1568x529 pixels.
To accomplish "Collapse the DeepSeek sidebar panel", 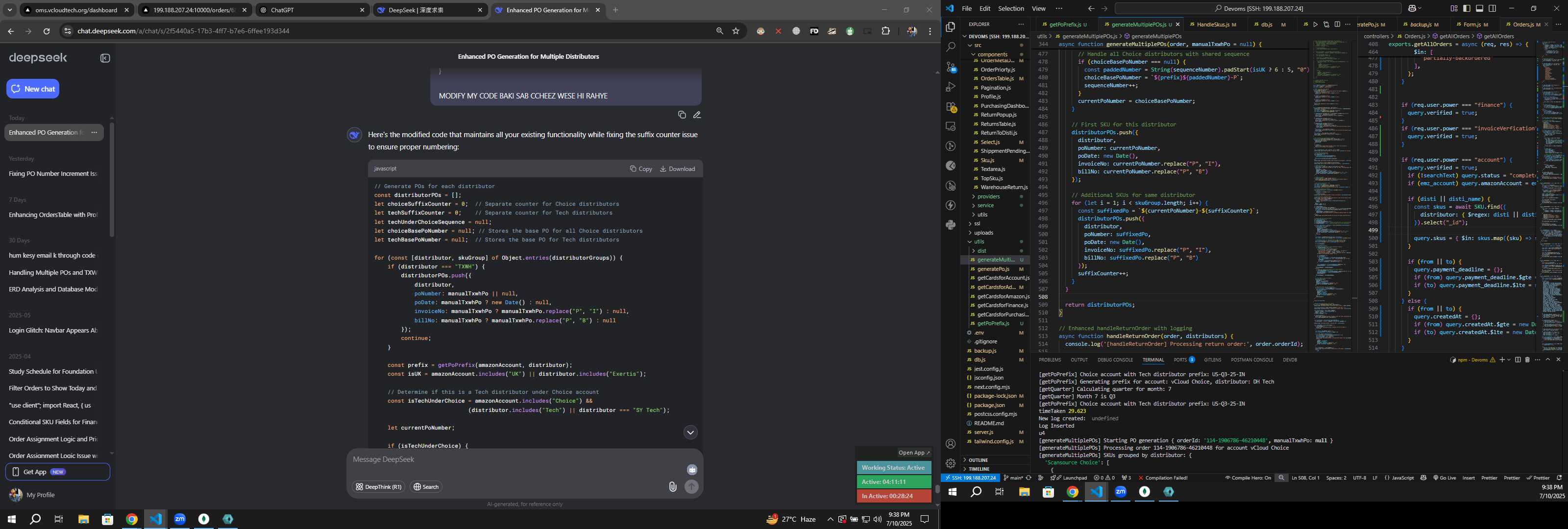I will (x=105, y=58).
